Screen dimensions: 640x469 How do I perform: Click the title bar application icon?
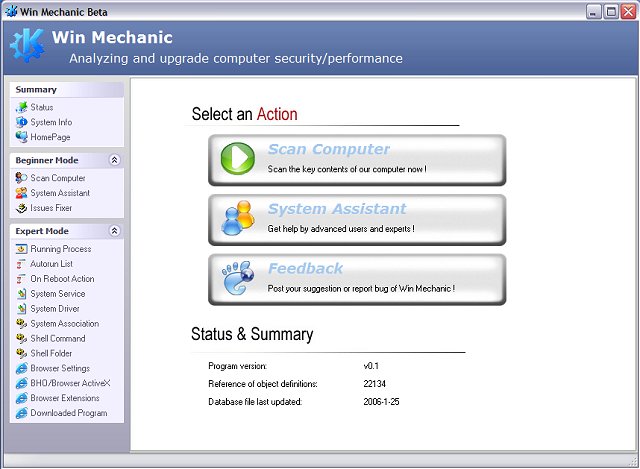point(11,11)
